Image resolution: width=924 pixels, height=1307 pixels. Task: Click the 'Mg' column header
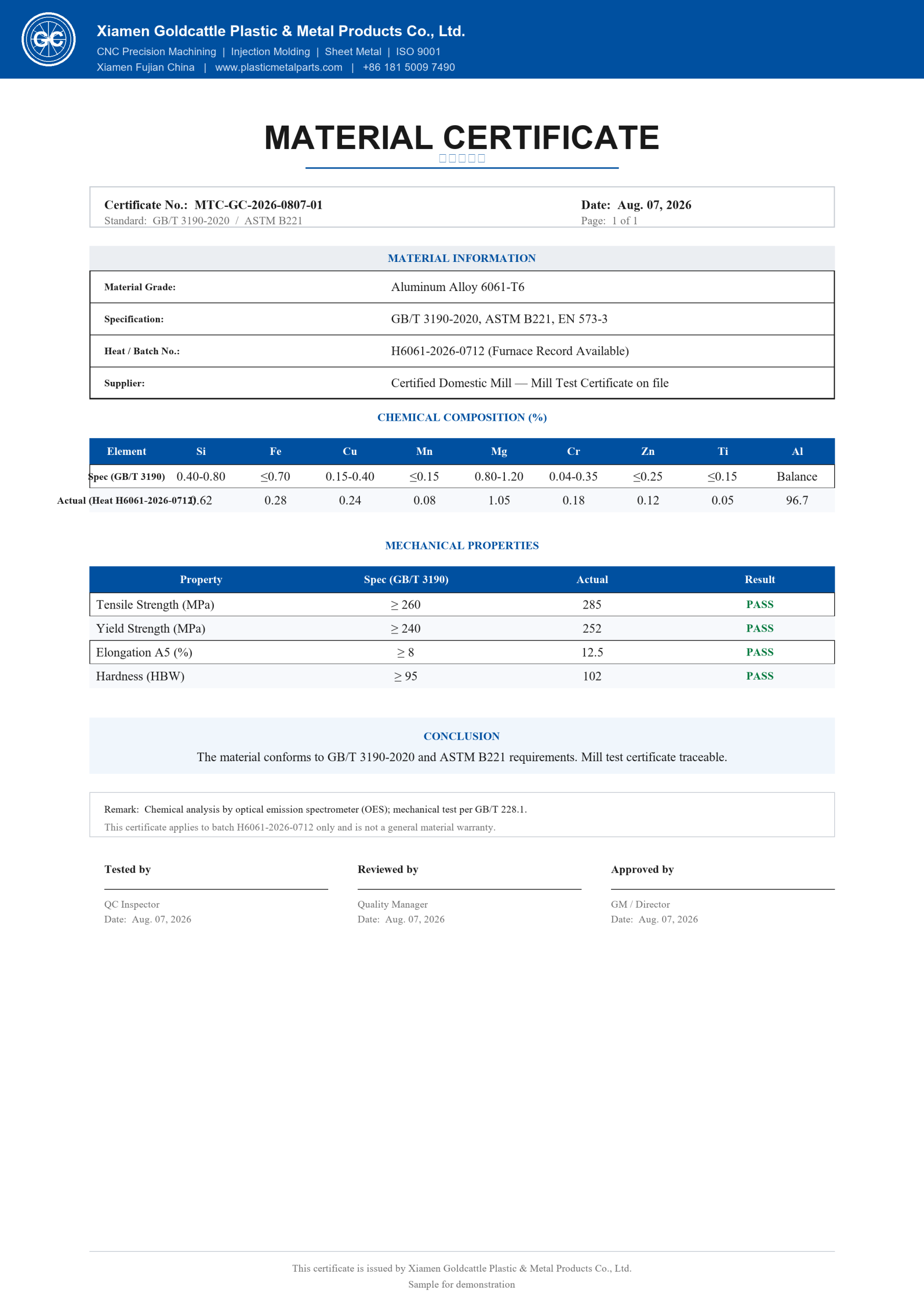pyautogui.click(x=499, y=451)
